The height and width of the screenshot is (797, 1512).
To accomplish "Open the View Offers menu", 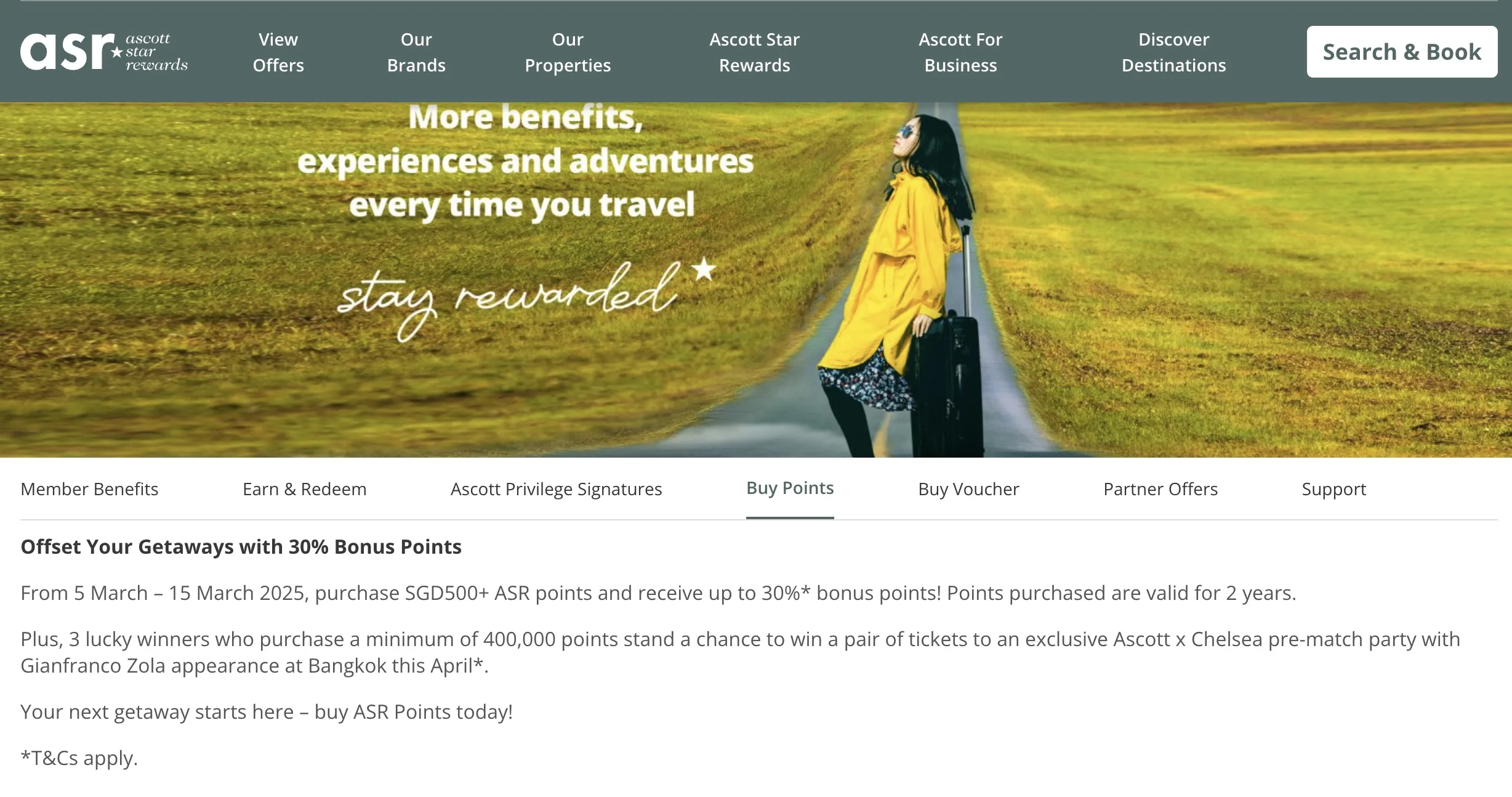I will click(x=278, y=52).
